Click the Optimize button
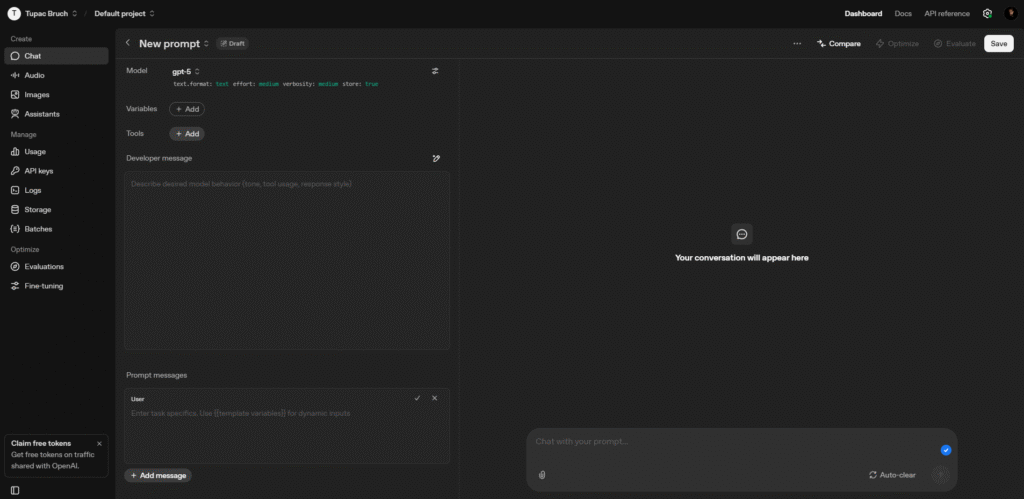The height and width of the screenshot is (499, 1024). click(897, 44)
